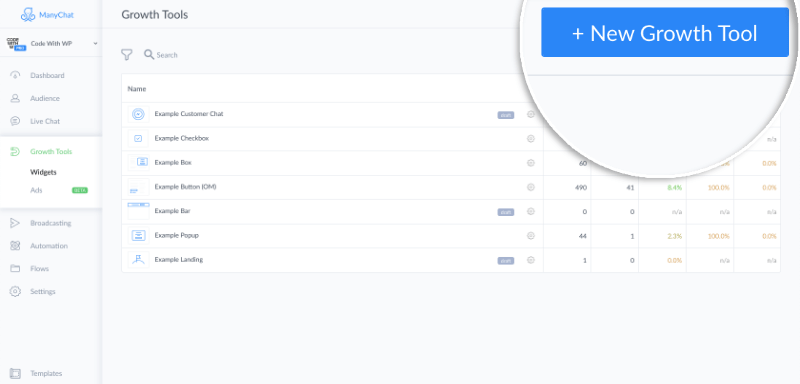Viewport: 800px width, 384px height.
Task: Open Flows section
Action: pyautogui.click(x=39, y=269)
